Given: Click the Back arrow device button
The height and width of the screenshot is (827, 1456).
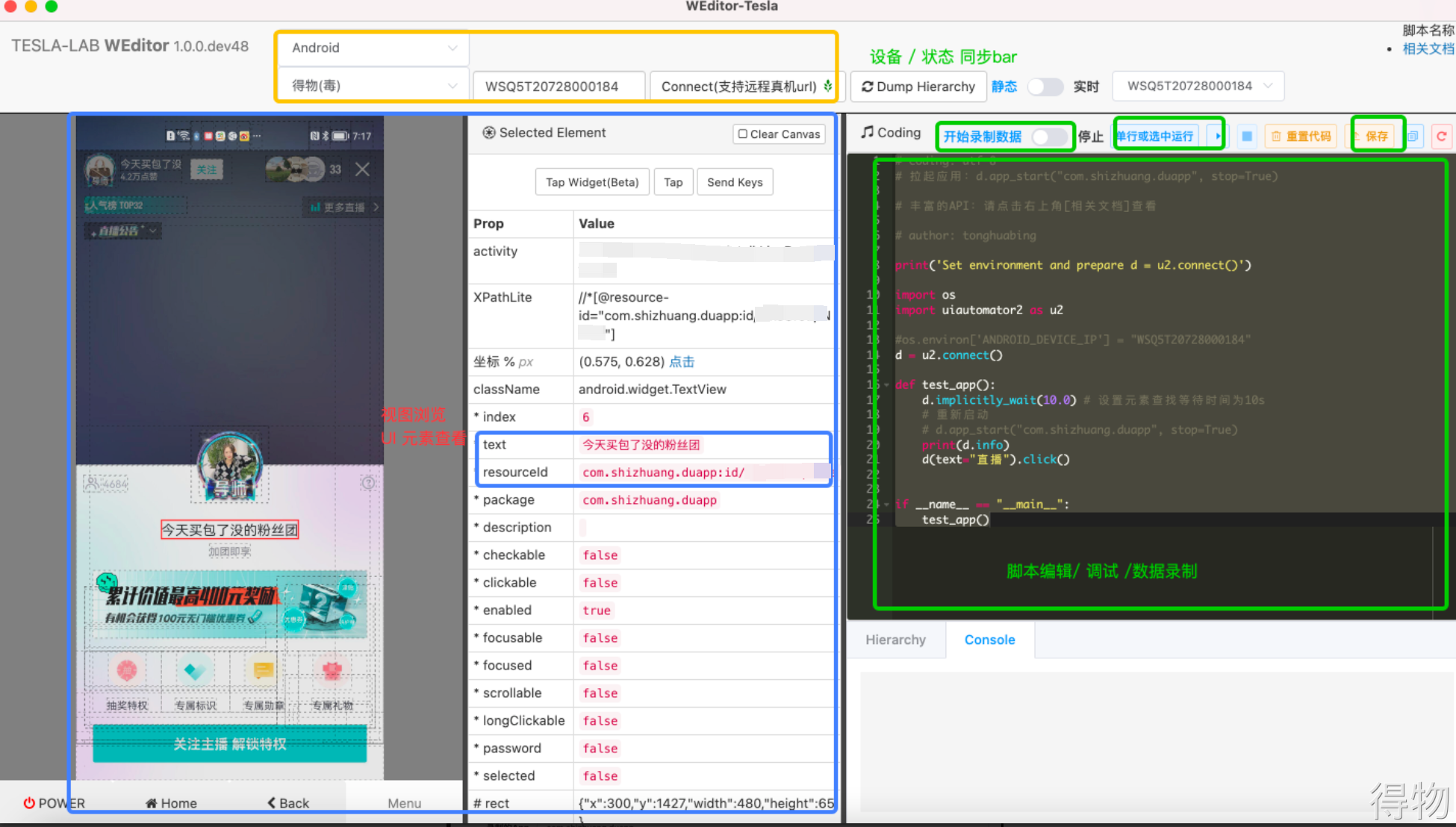Looking at the screenshot, I should (x=288, y=803).
